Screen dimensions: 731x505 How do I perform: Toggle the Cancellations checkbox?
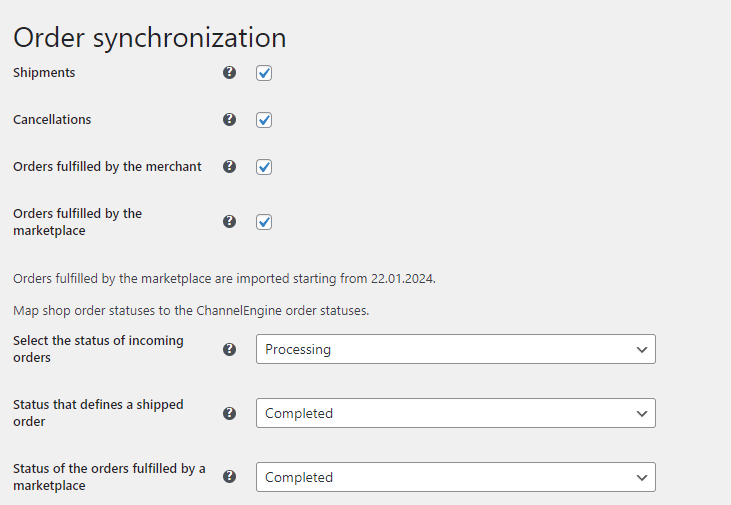264,120
